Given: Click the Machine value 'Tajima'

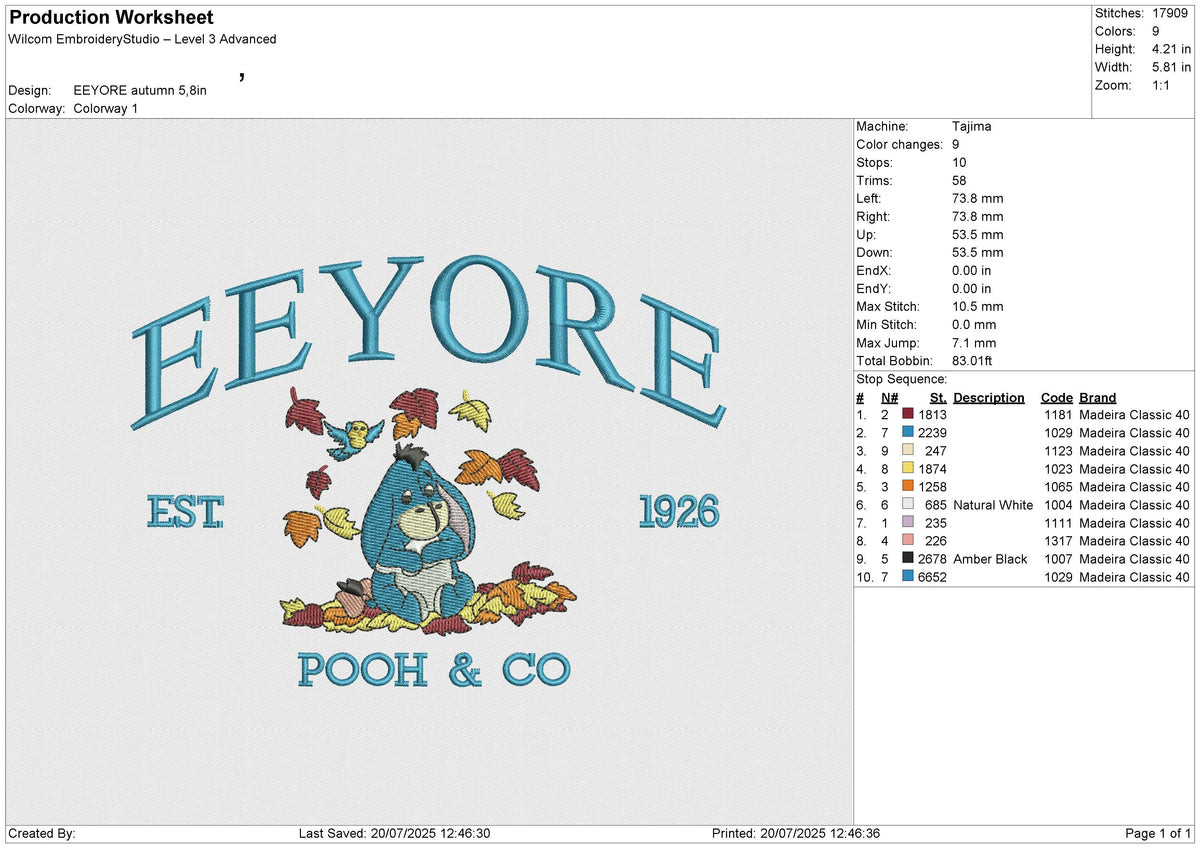Looking at the screenshot, I should coord(972,127).
